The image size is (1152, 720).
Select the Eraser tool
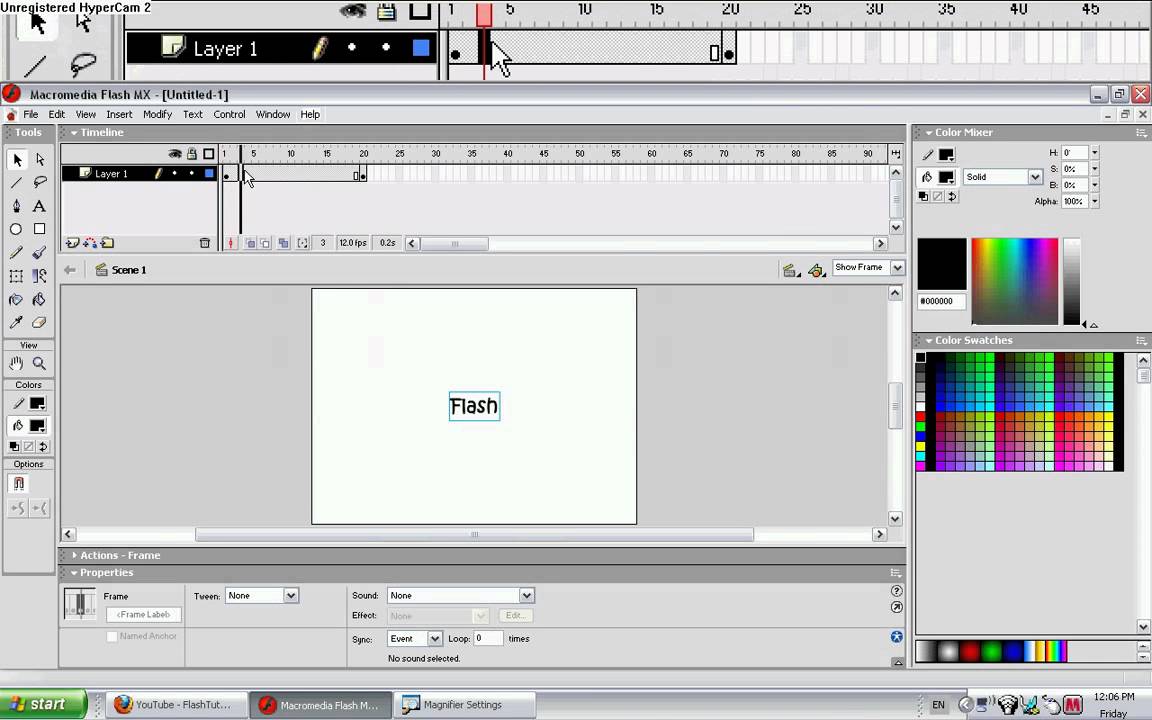coord(40,323)
